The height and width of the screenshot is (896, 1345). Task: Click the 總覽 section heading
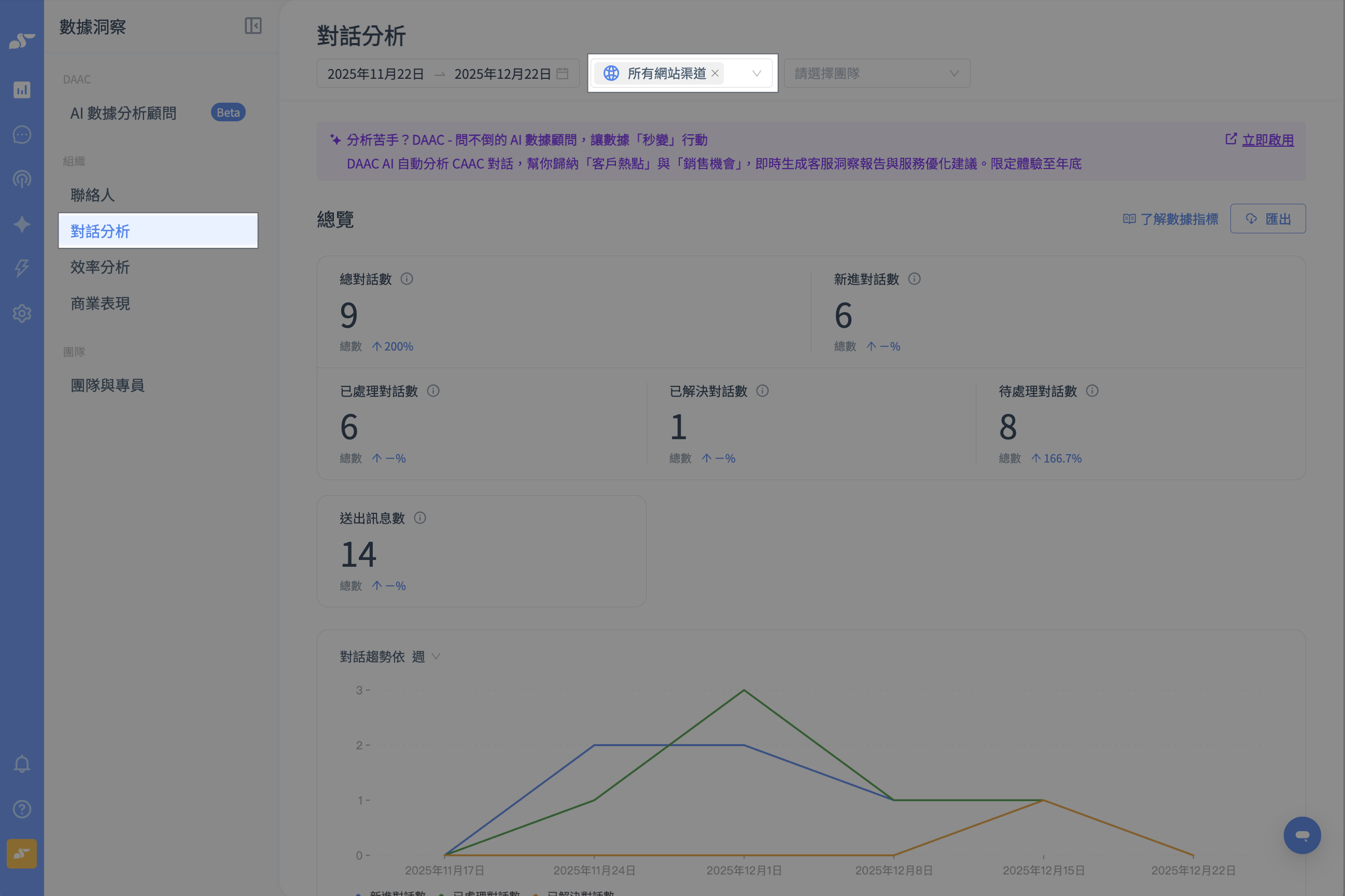point(335,219)
